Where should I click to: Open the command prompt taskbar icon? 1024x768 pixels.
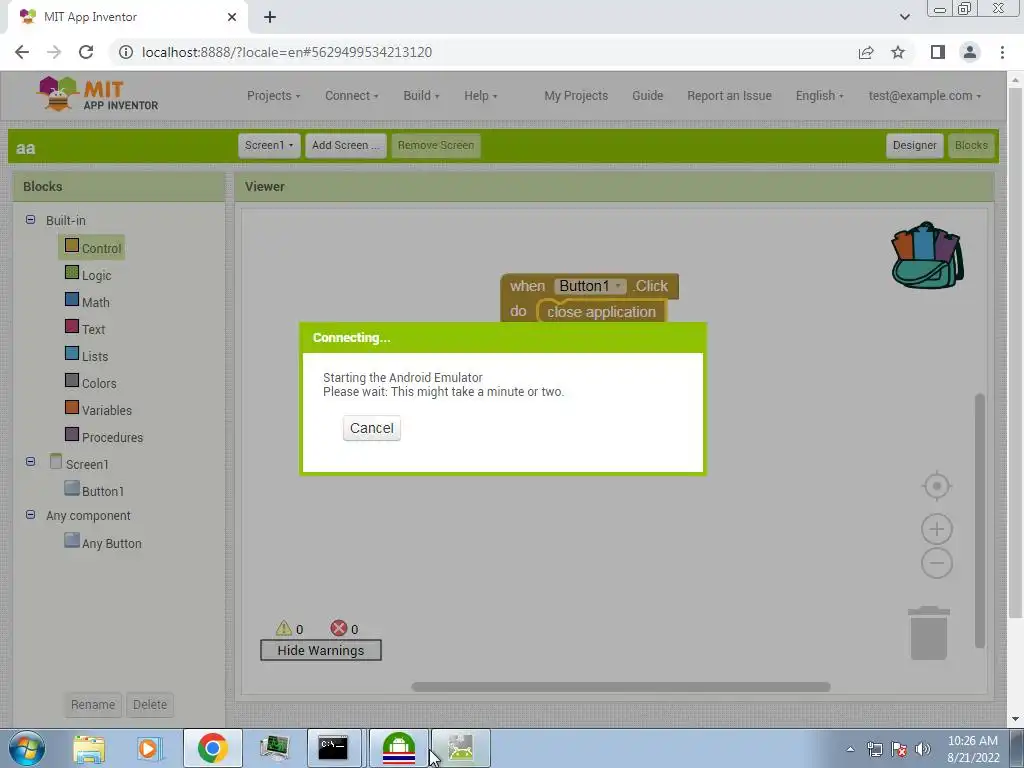click(334, 748)
